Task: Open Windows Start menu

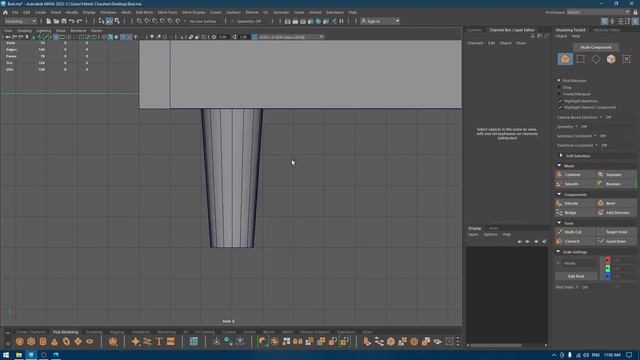Action: click(x=6, y=355)
